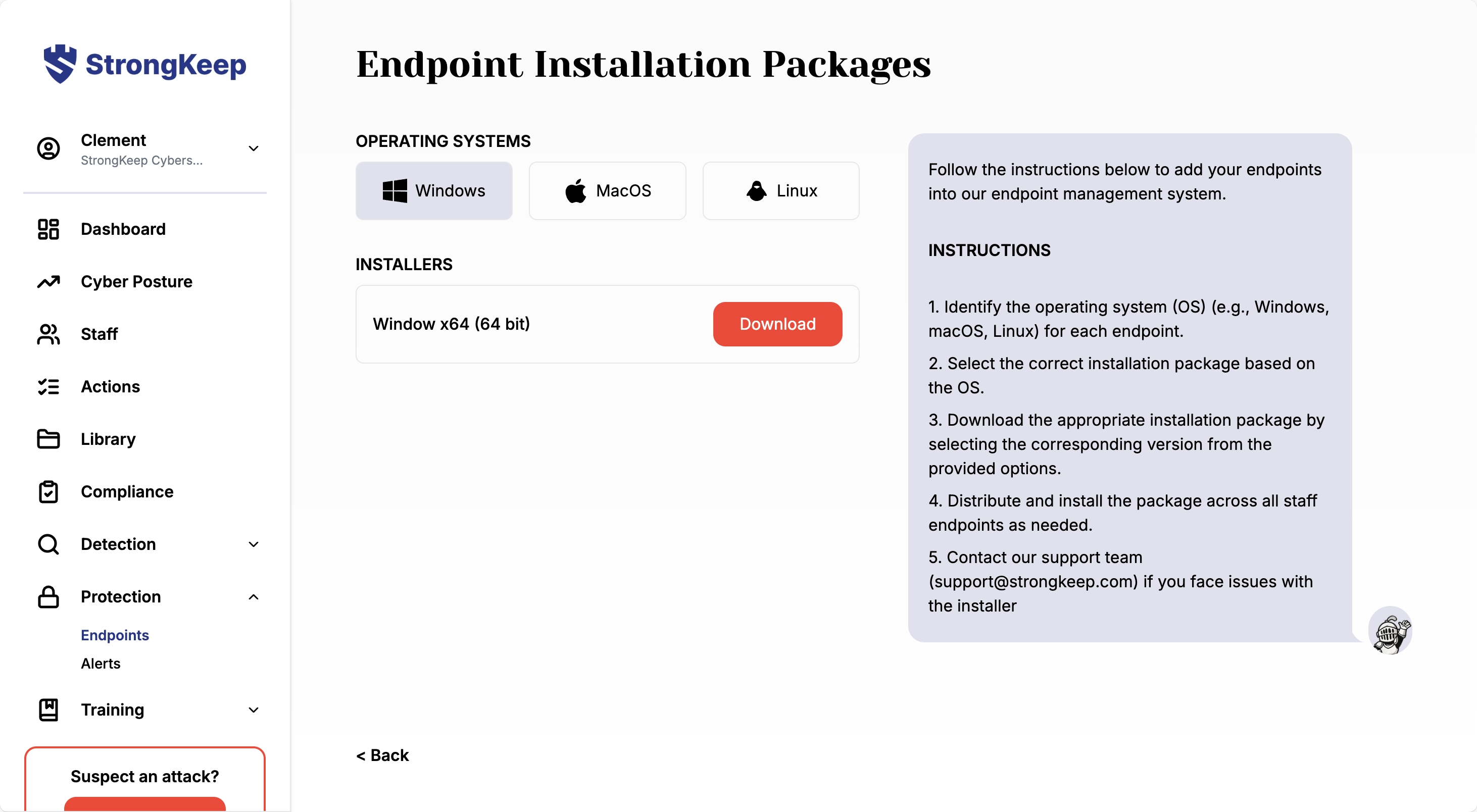Open the Actions checklist icon
This screenshot has height=812, width=1477.
tap(48, 387)
